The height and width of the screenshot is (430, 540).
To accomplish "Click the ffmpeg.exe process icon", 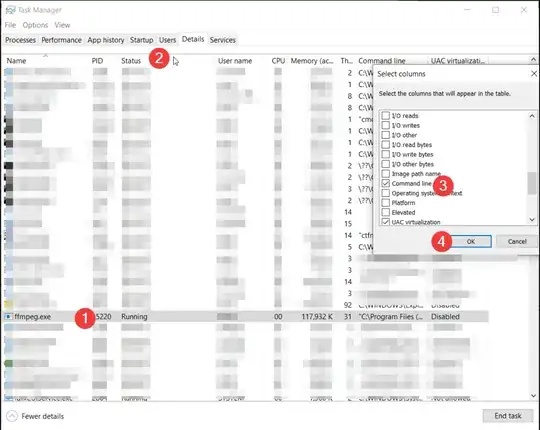I will [x=8, y=316].
